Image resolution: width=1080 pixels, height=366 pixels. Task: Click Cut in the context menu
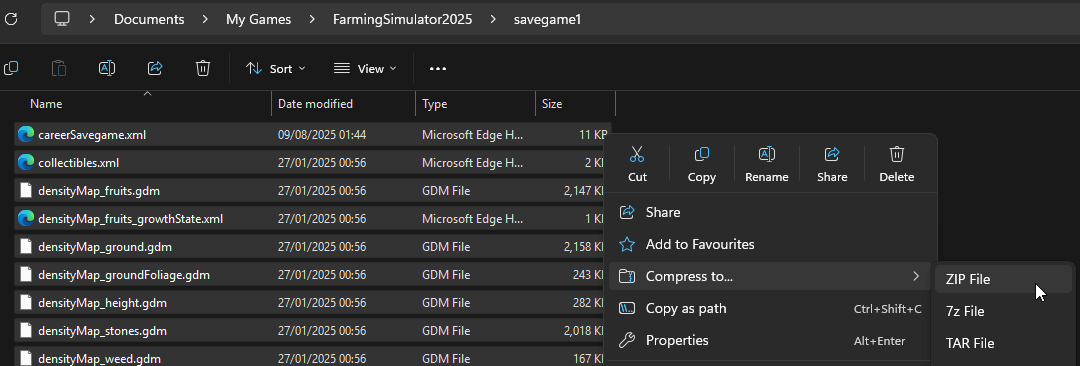(637, 164)
